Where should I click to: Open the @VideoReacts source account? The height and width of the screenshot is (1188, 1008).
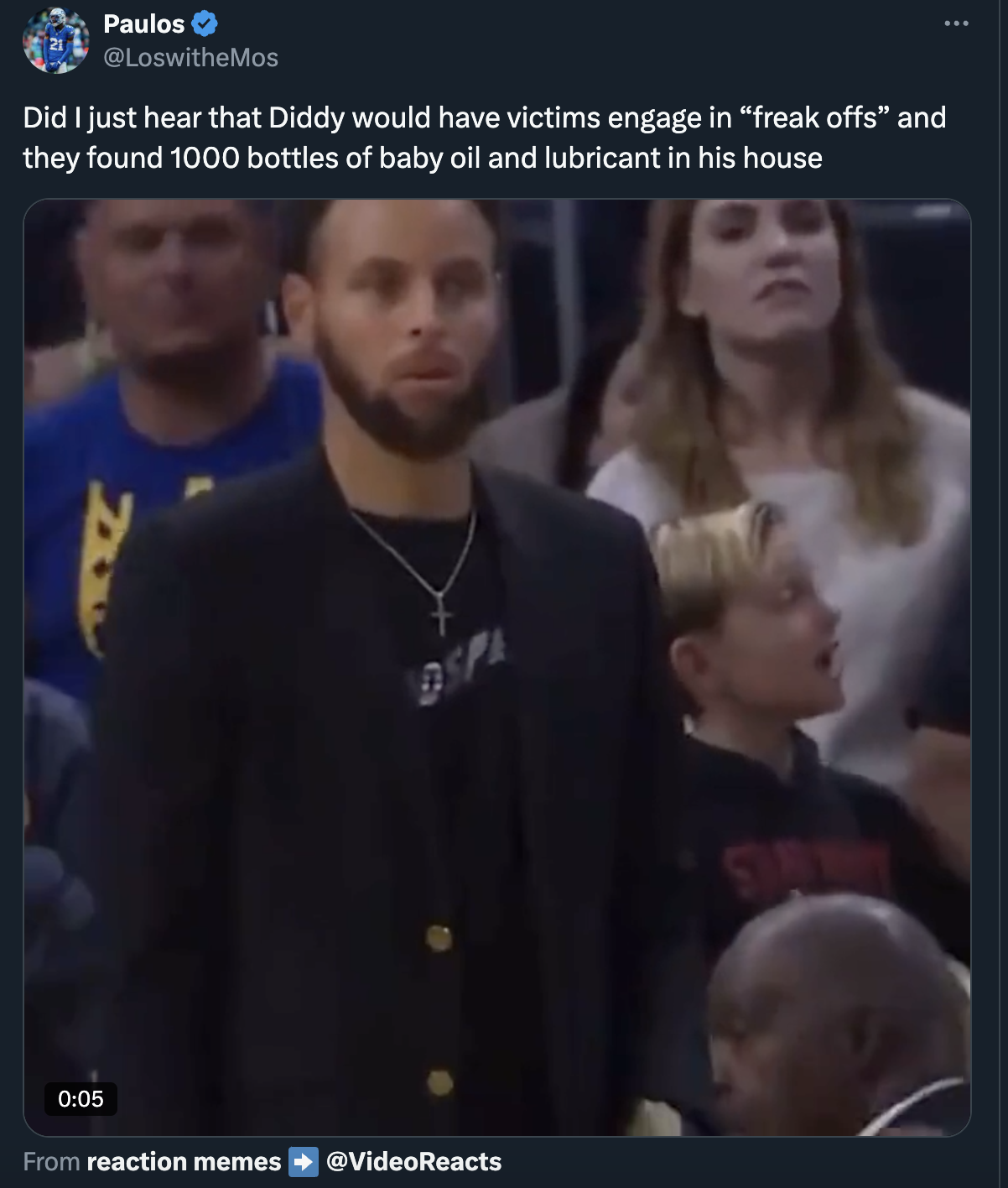pos(413,1162)
